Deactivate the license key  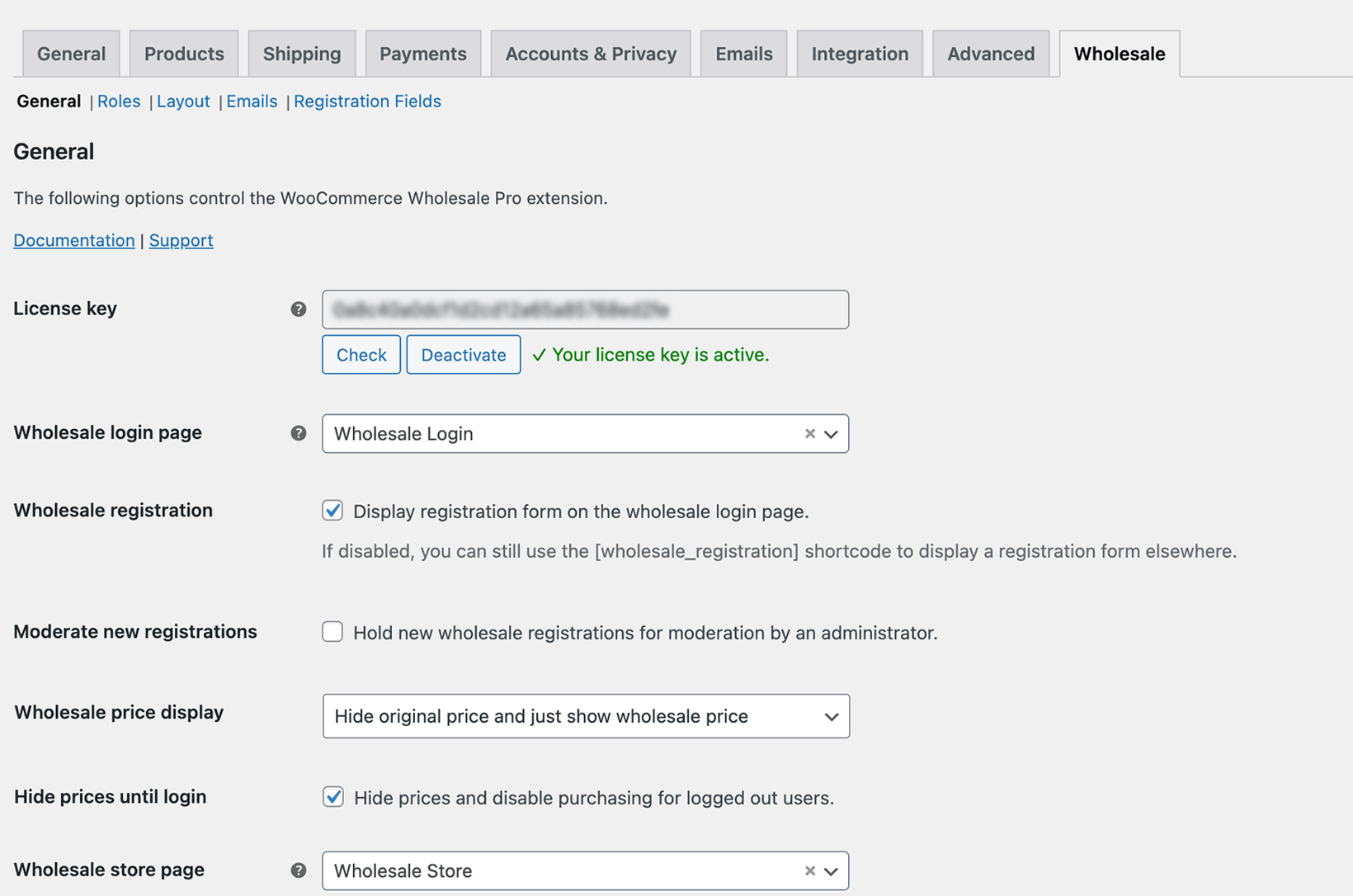point(463,354)
